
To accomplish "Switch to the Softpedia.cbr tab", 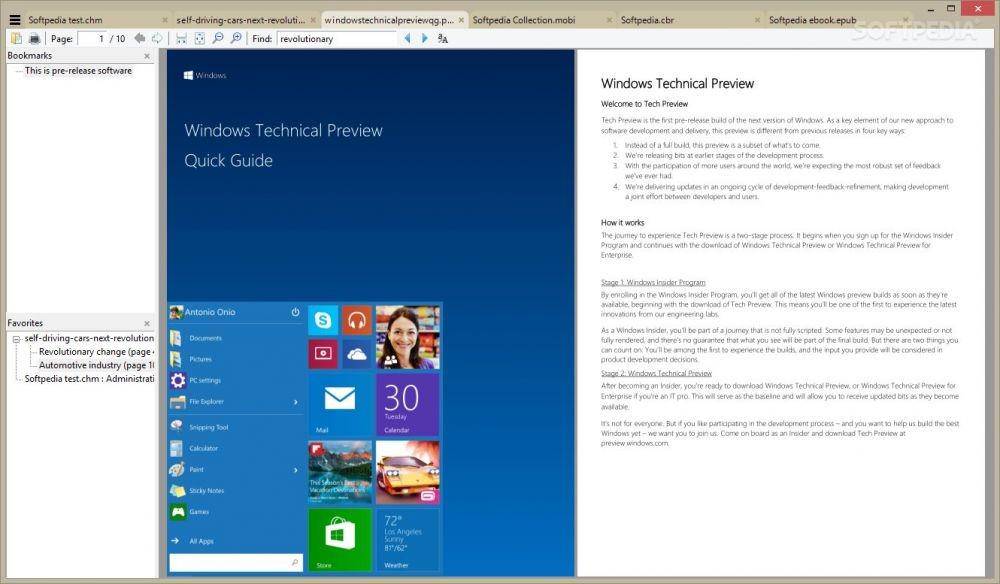I will tap(647, 20).
